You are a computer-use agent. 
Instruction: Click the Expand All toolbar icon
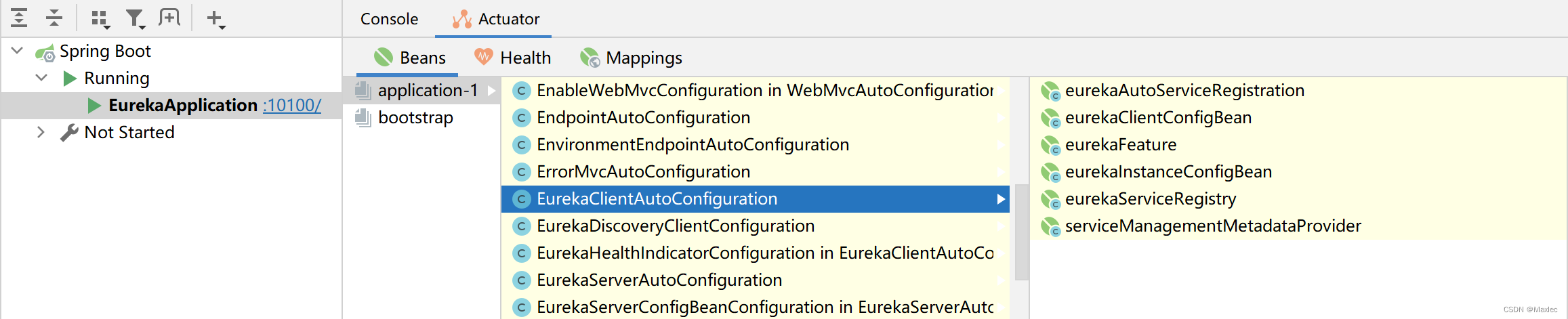click(19, 18)
